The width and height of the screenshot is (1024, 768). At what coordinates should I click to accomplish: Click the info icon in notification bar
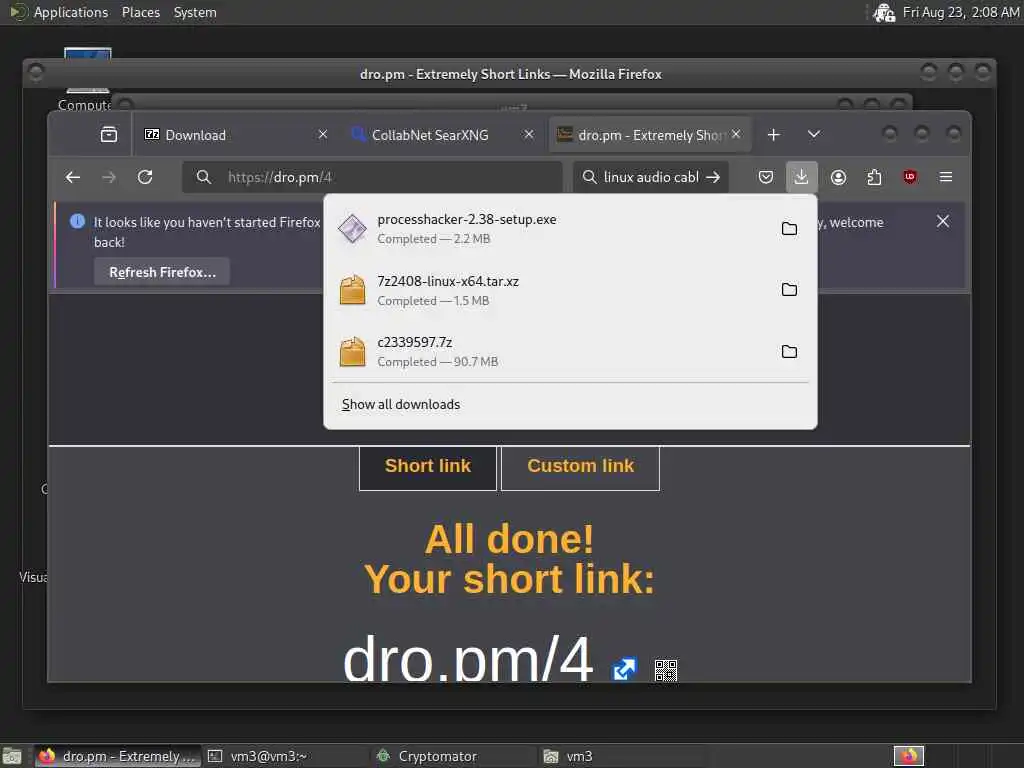pos(77,221)
